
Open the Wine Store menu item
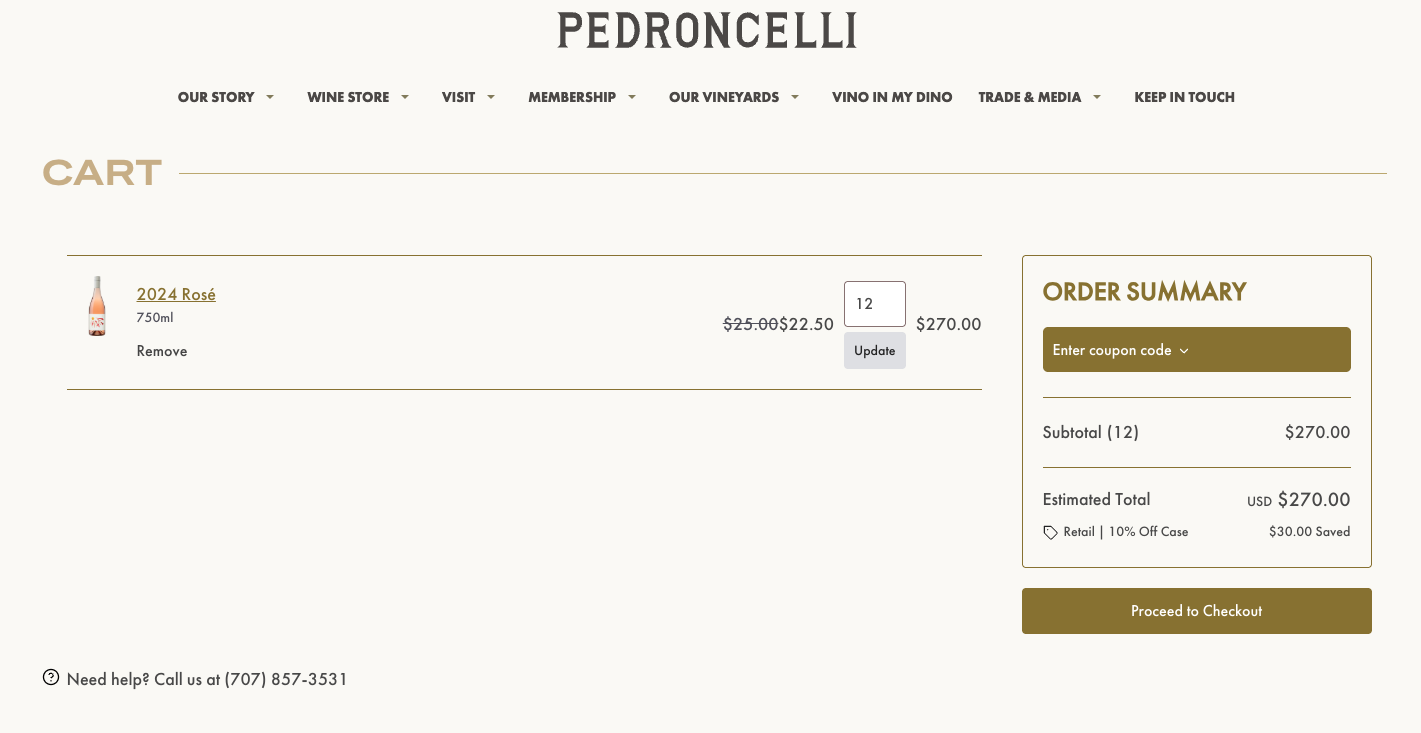click(x=348, y=97)
